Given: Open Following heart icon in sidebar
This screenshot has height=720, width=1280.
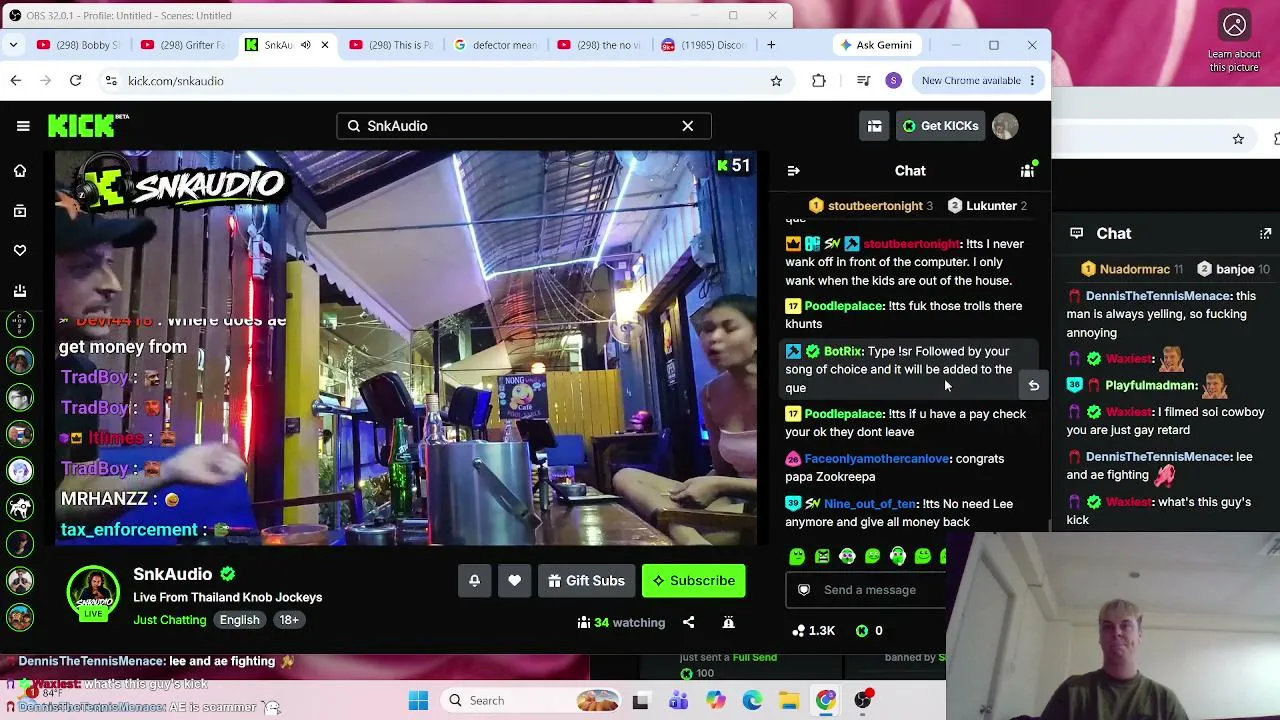Looking at the screenshot, I should [x=20, y=251].
